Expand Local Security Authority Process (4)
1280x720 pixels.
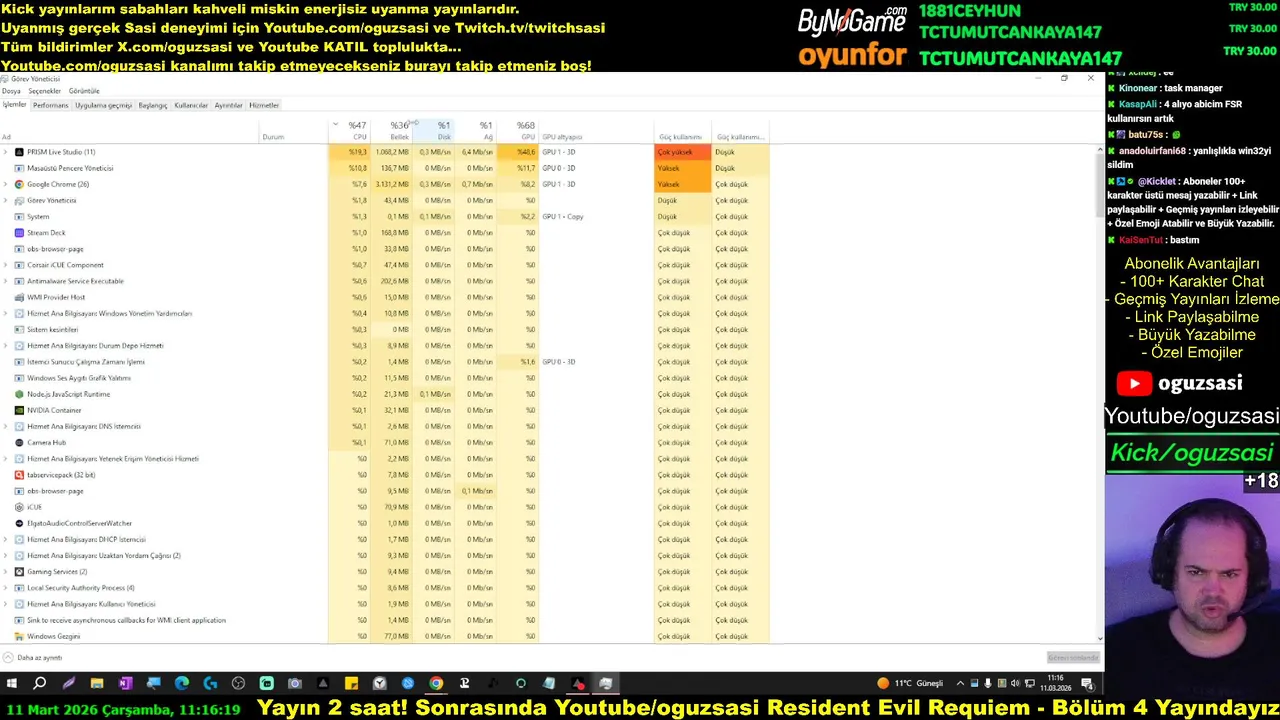click(x=6, y=588)
